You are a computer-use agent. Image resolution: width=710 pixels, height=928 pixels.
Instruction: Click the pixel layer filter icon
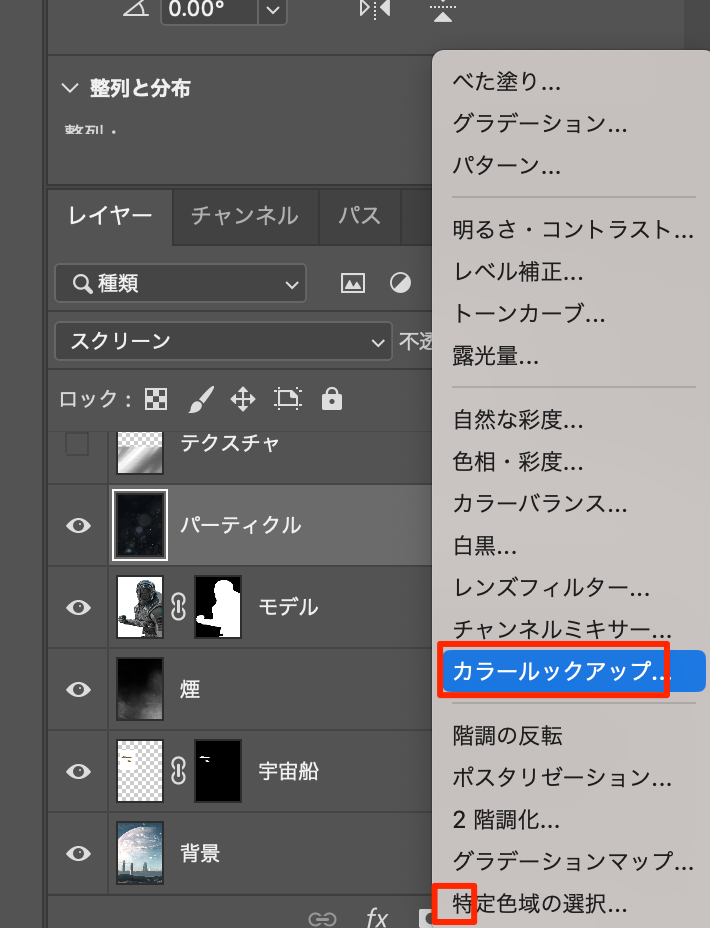click(352, 284)
